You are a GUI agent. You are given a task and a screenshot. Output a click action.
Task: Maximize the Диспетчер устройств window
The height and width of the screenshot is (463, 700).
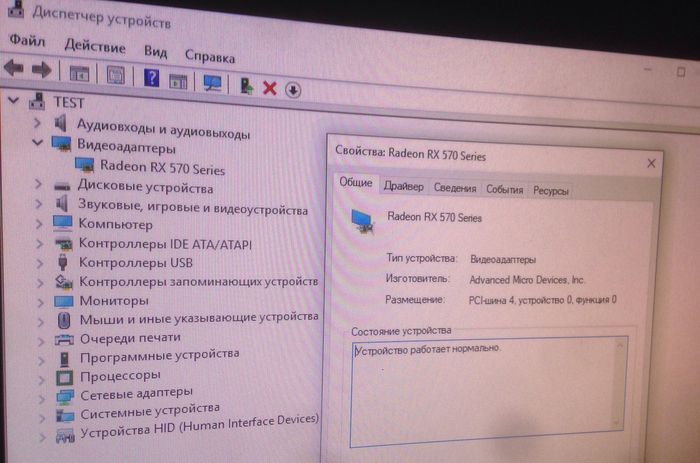click(x=681, y=72)
